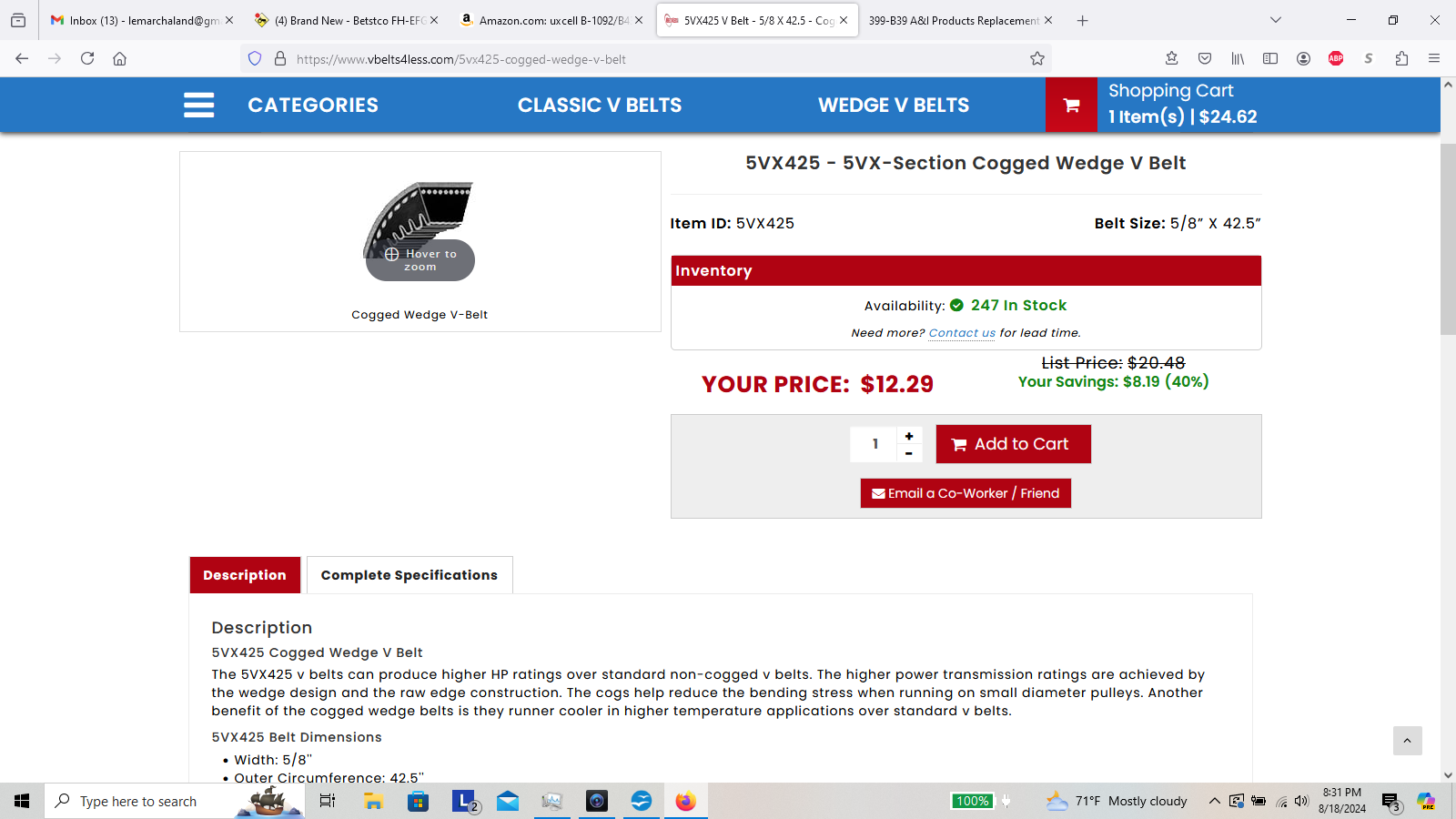Image resolution: width=1456 pixels, height=819 pixels.
Task: Open Firefox application menu
Action: 1434,59
